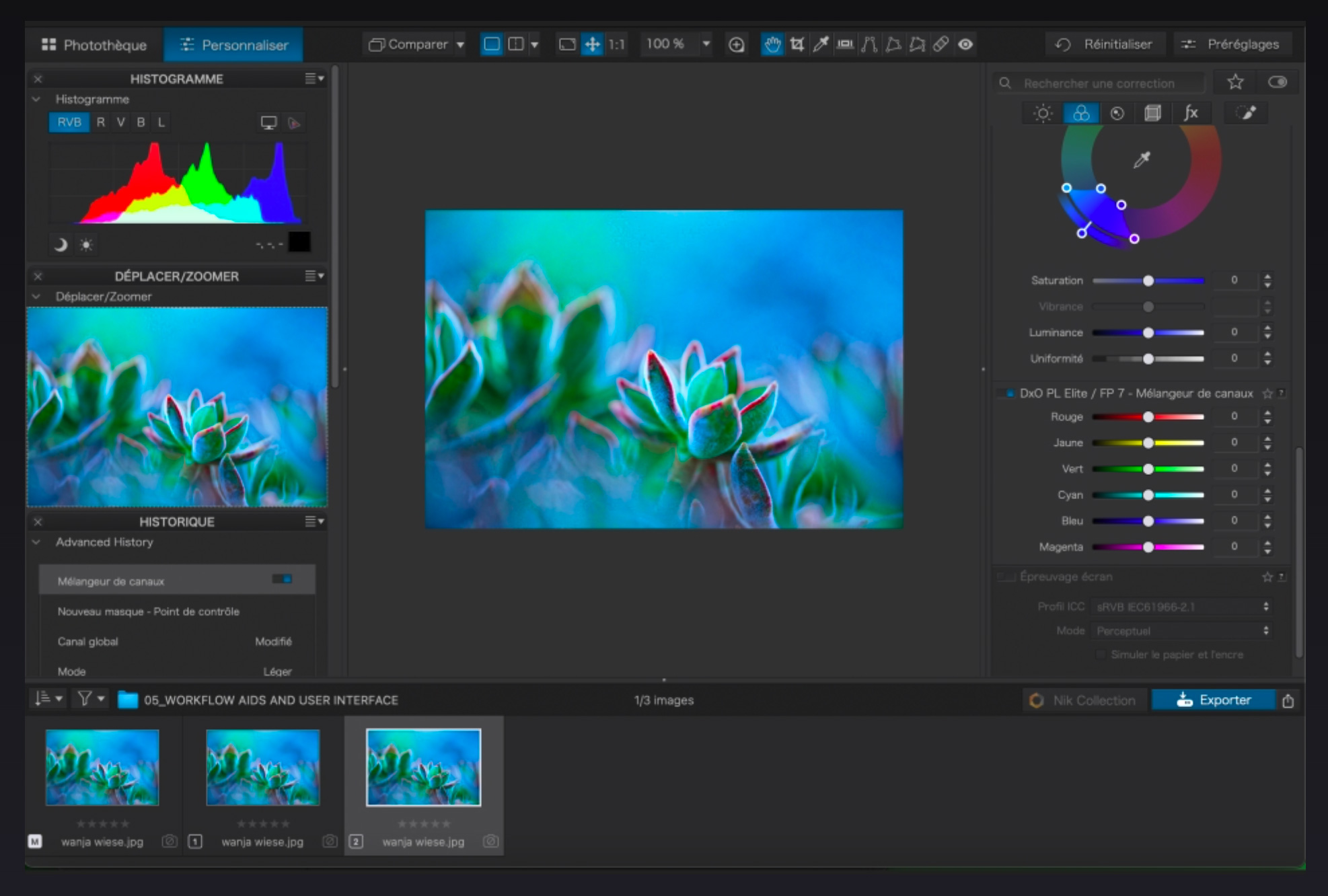The image size is (1328, 896).
Task: Click the Light corrections sun icon
Action: coord(1043,113)
